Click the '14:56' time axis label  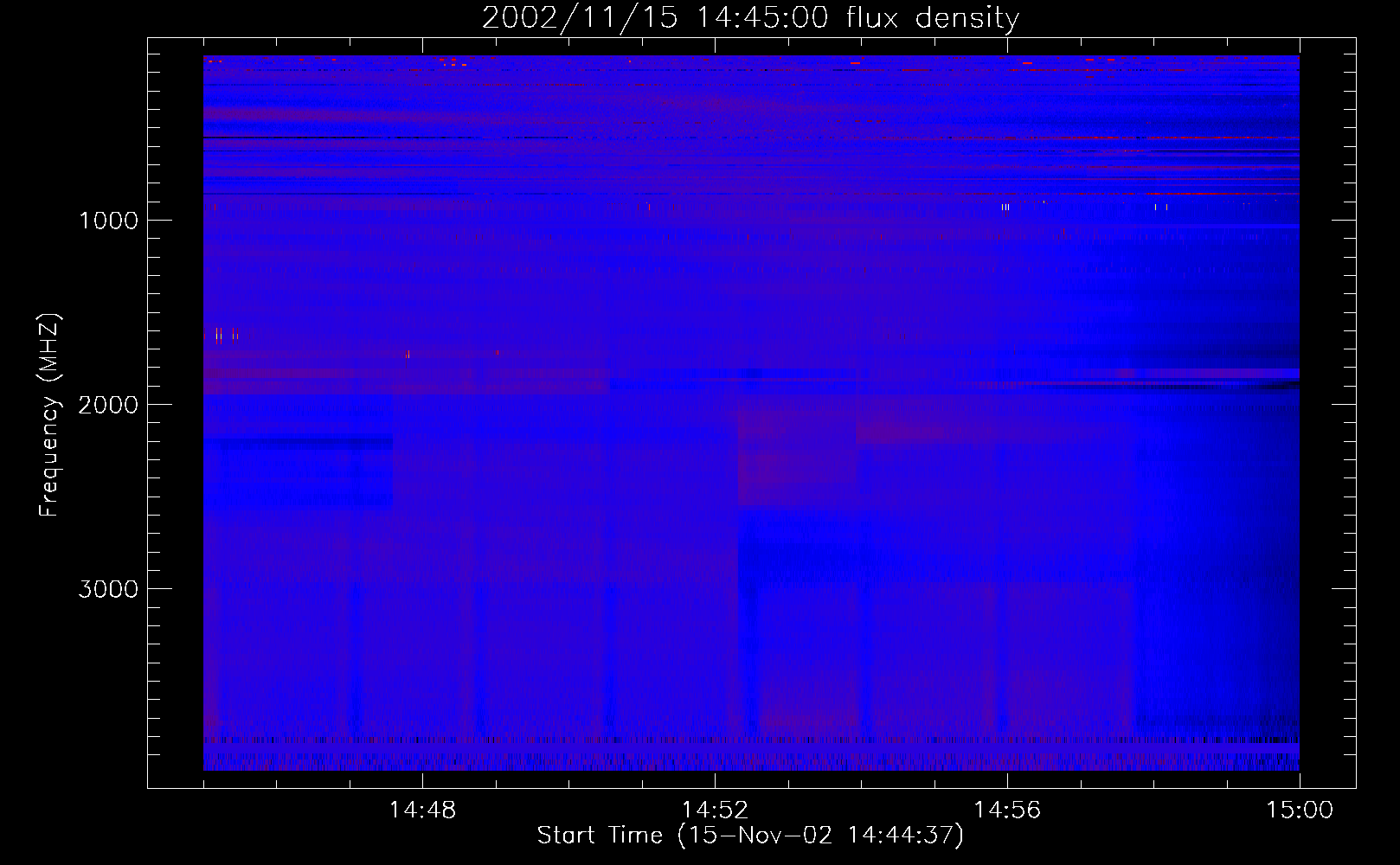pos(1007,811)
